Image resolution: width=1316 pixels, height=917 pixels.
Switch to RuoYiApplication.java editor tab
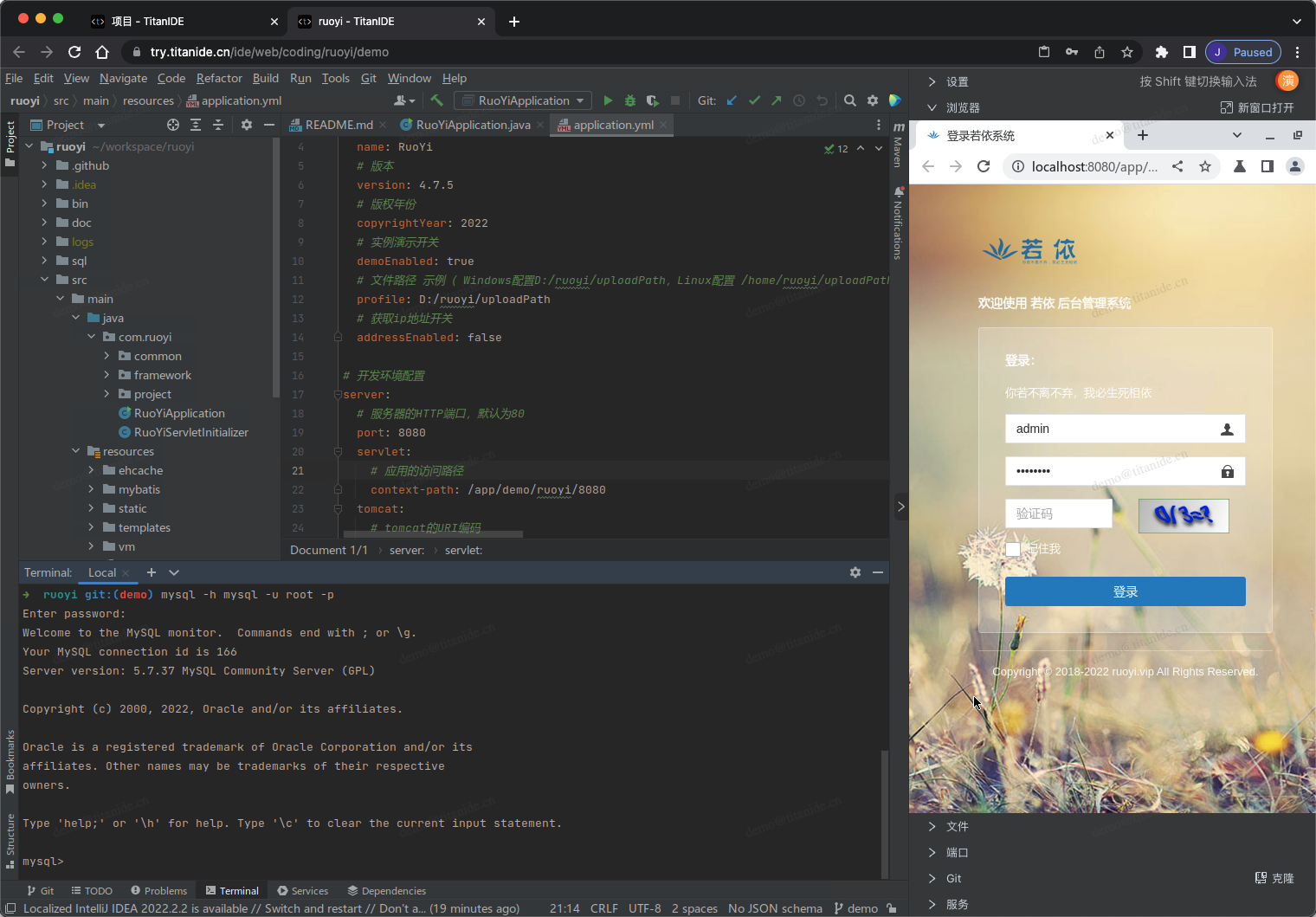pos(473,125)
